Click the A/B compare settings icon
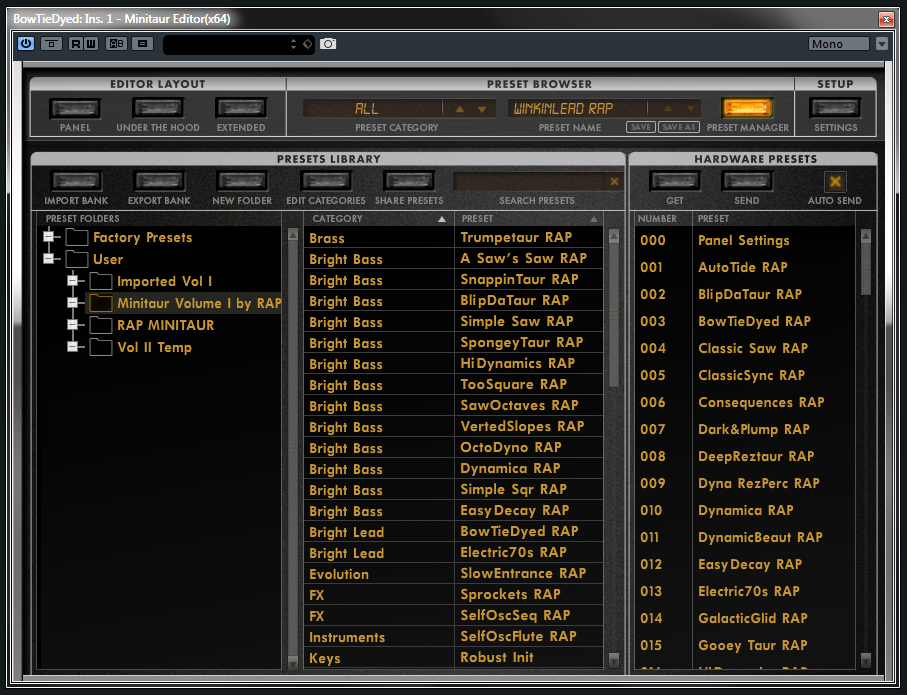Viewport: 907px width, 695px height. [x=117, y=43]
